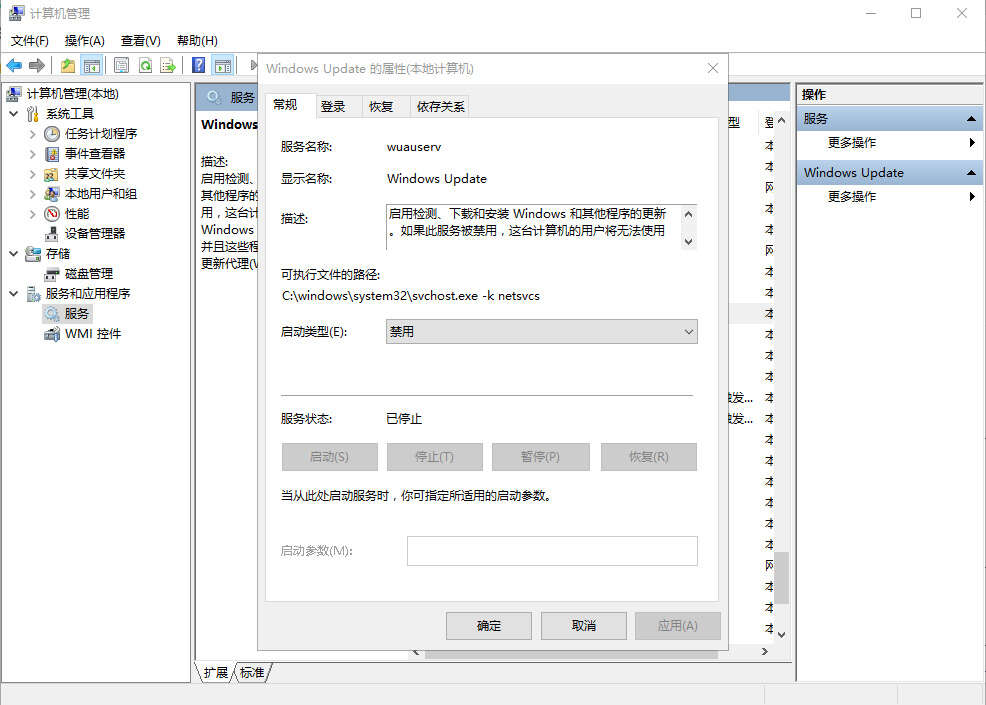Open the blue Help question mark icon
The image size is (986, 705).
click(x=199, y=65)
